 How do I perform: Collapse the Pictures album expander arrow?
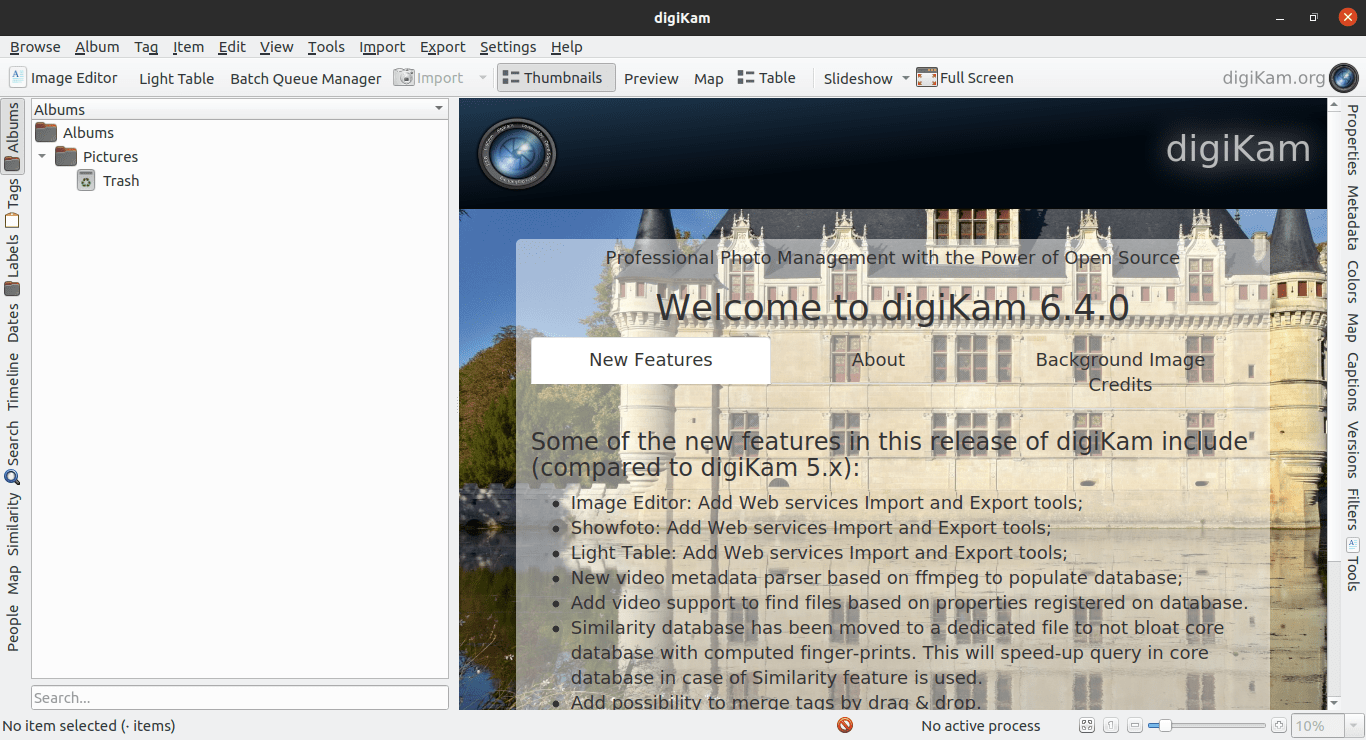pos(42,157)
